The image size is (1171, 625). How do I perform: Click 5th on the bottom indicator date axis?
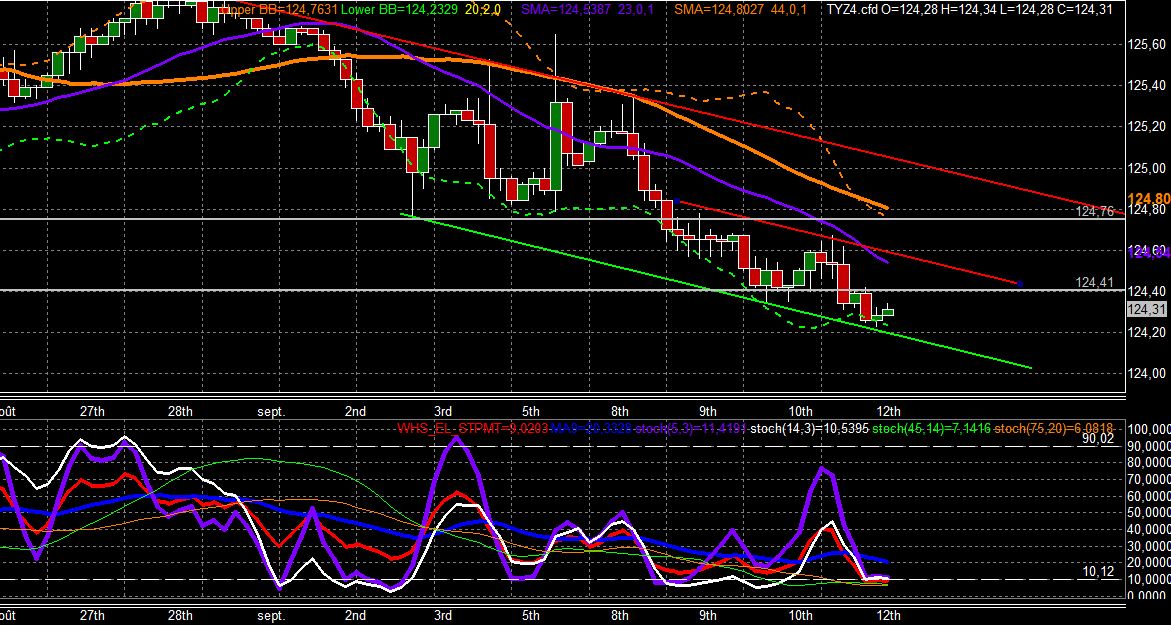(530, 617)
